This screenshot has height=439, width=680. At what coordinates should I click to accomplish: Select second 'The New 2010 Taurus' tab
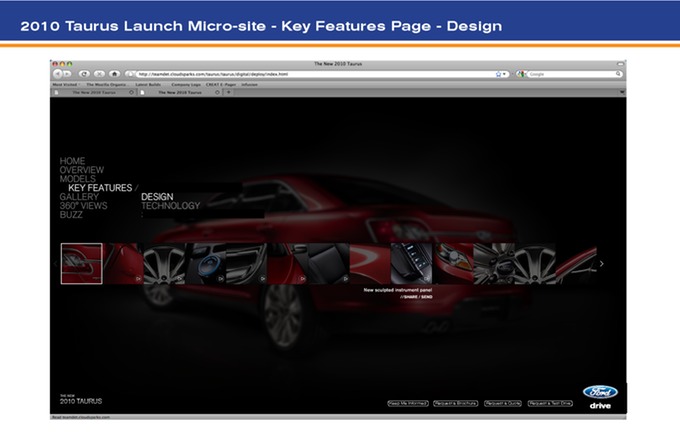pos(180,92)
